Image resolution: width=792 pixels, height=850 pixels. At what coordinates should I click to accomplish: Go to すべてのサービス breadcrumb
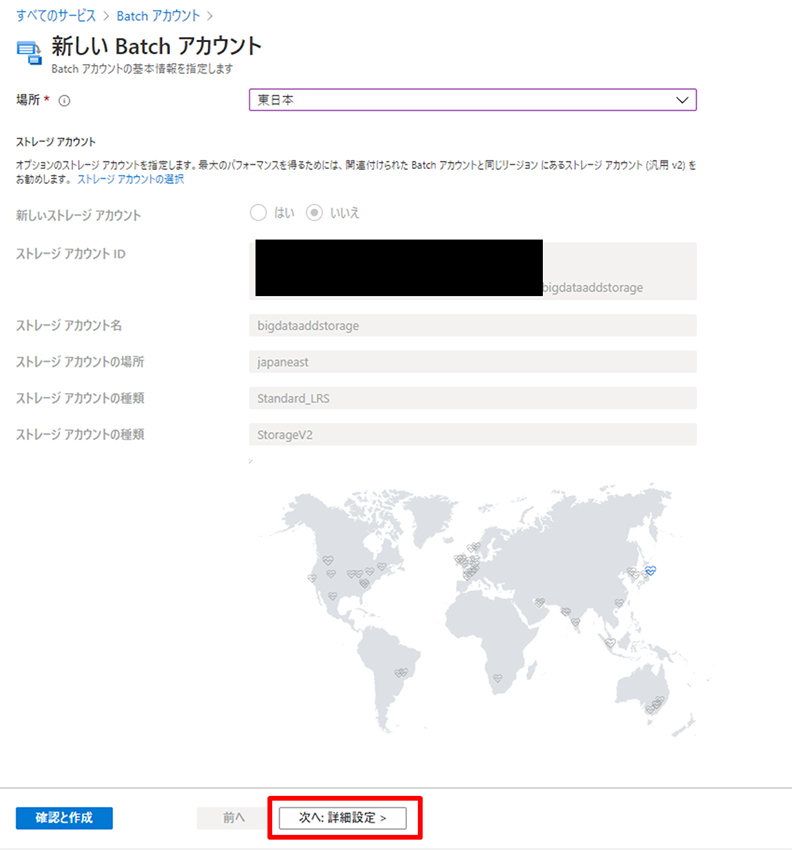point(56,16)
